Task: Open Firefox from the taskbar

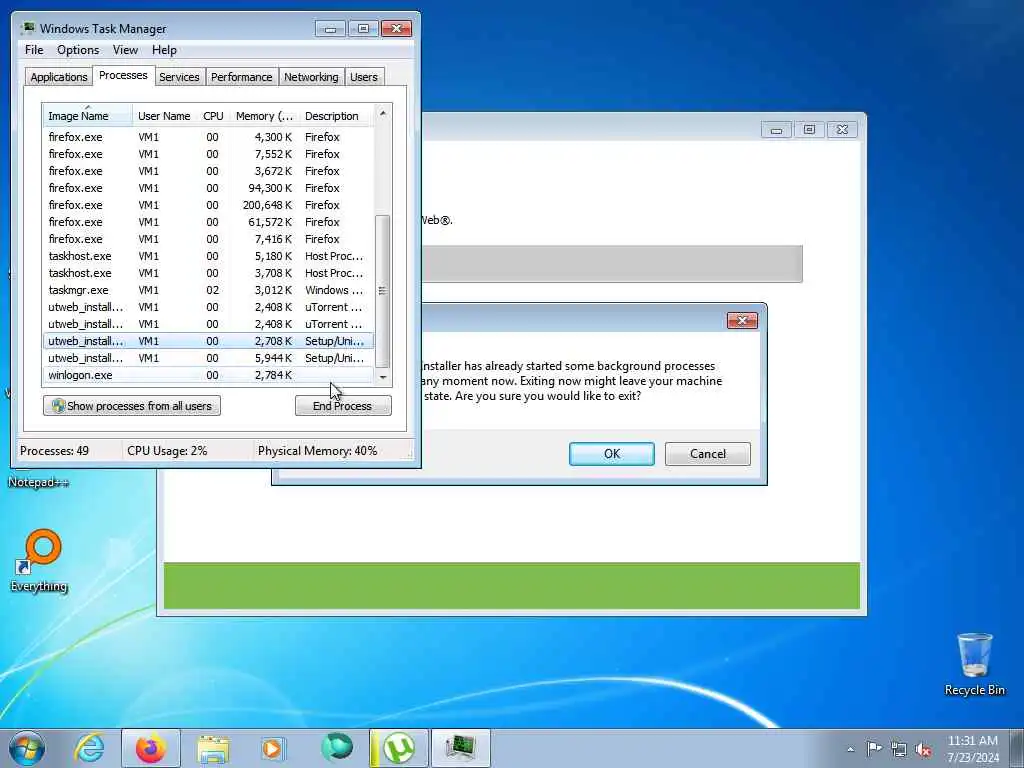Action: click(150, 748)
